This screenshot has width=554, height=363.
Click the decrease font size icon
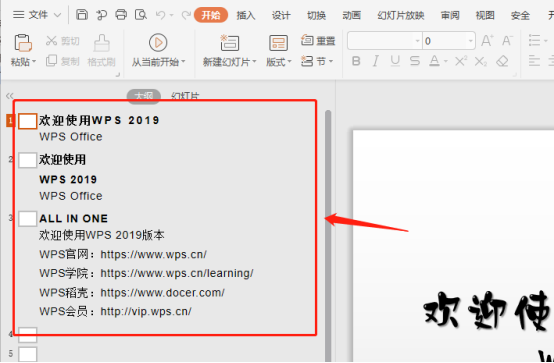coord(507,41)
